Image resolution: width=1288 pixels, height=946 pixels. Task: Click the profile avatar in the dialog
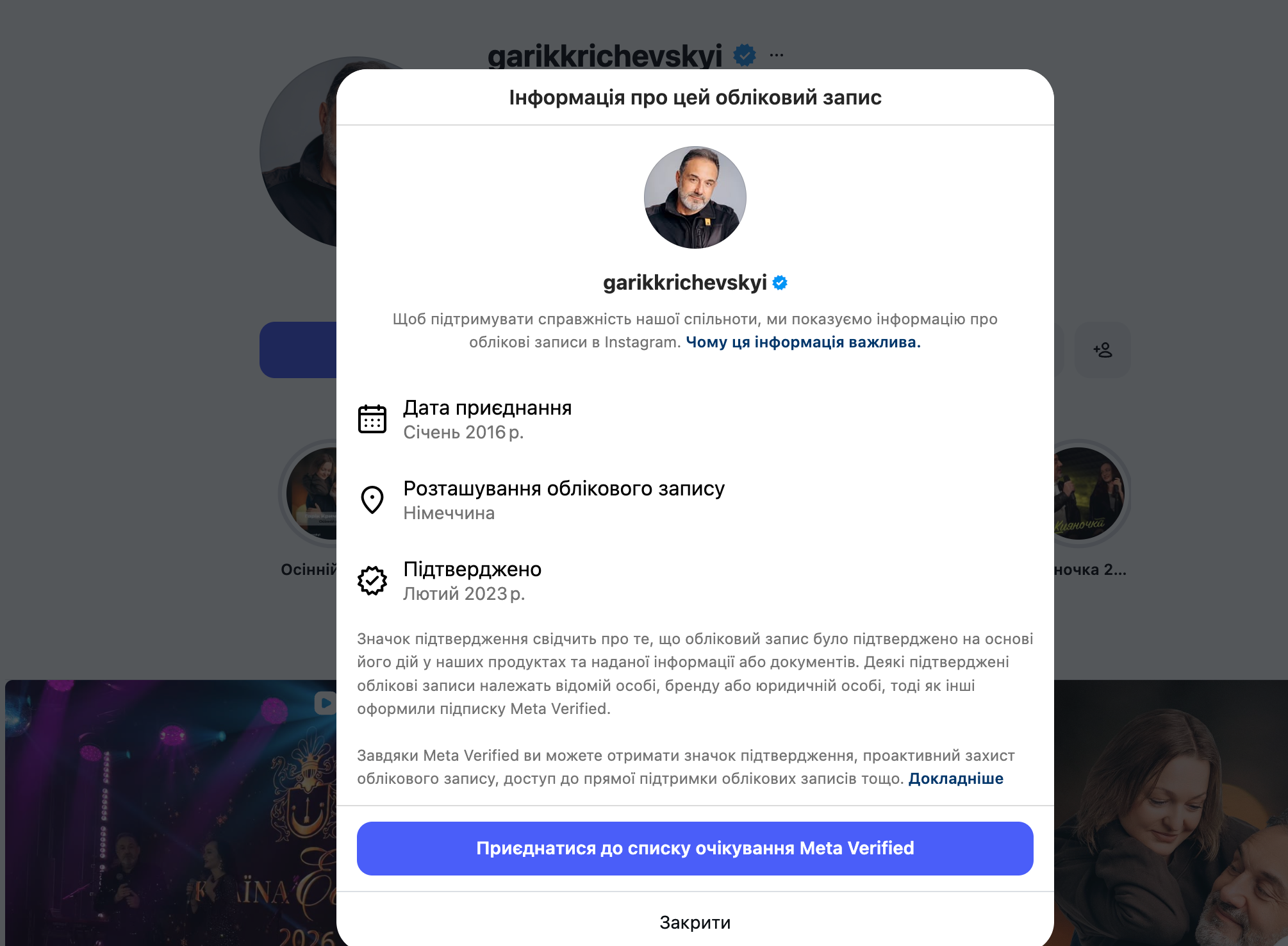point(695,197)
